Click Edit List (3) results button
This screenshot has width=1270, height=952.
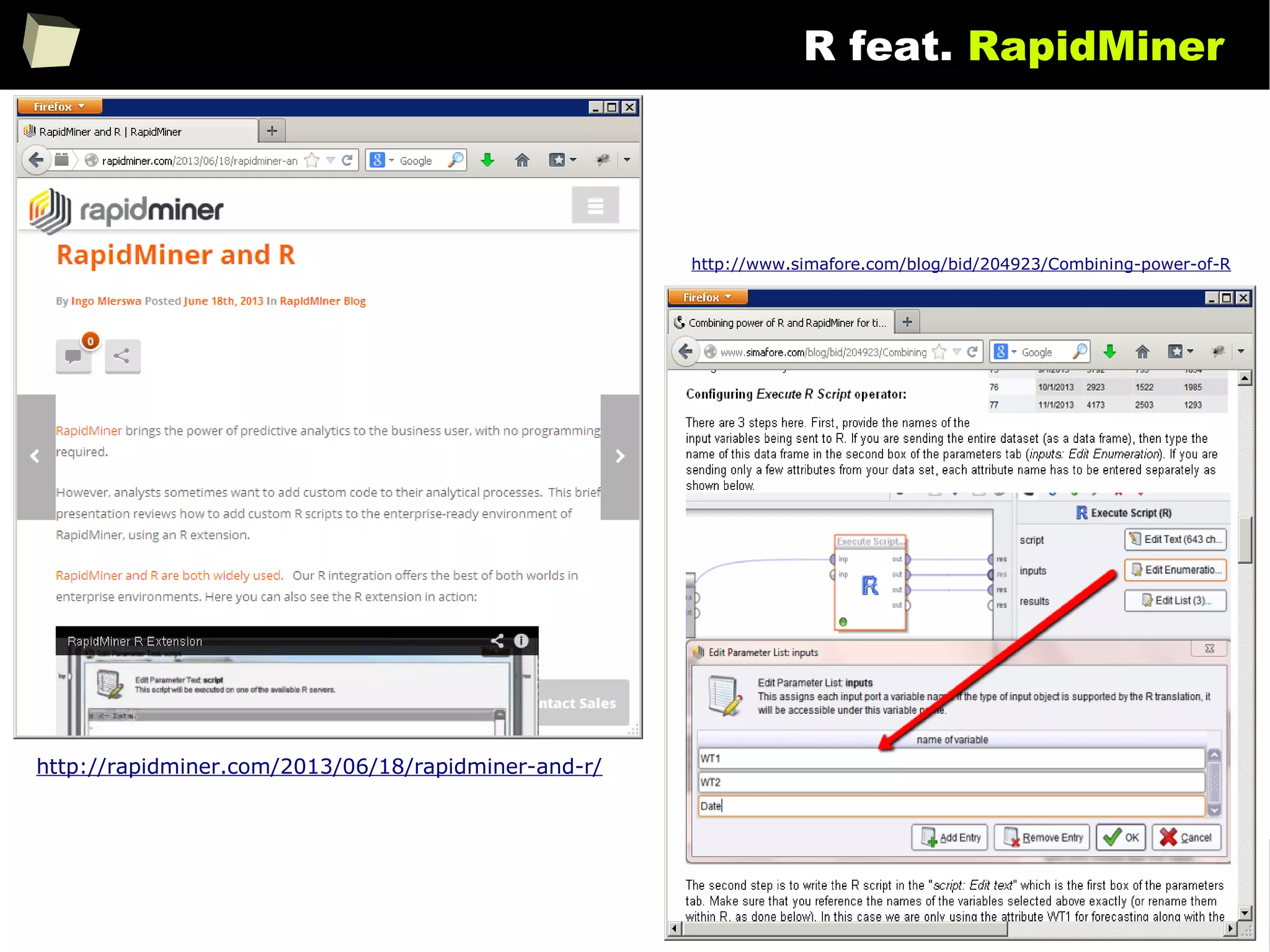coord(1176,600)
